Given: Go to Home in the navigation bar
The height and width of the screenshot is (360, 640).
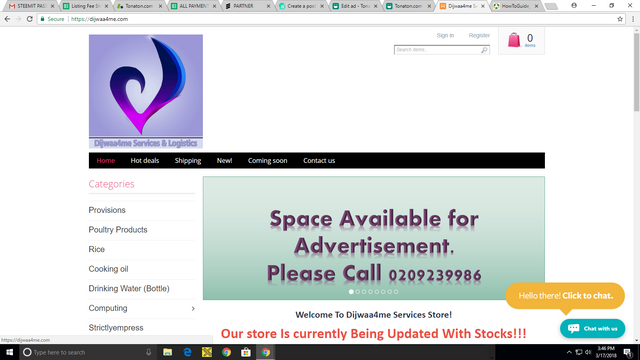Looking at the screenshot, I should click(x=106, y=160).
